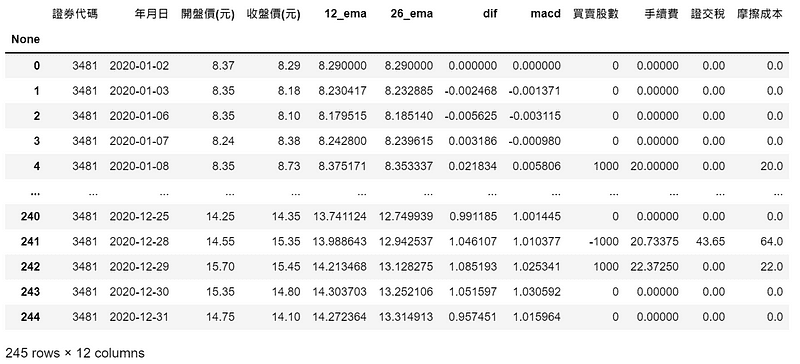
Task: Click closing price 15.45
Action: click(286, 266)
